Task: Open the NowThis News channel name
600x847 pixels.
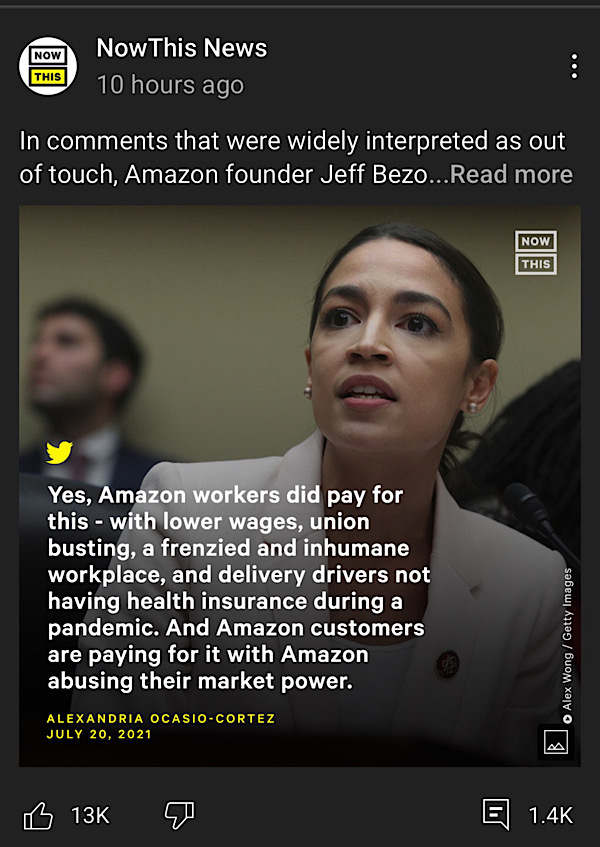Action: pyautogui.click(x=181, y=48)
